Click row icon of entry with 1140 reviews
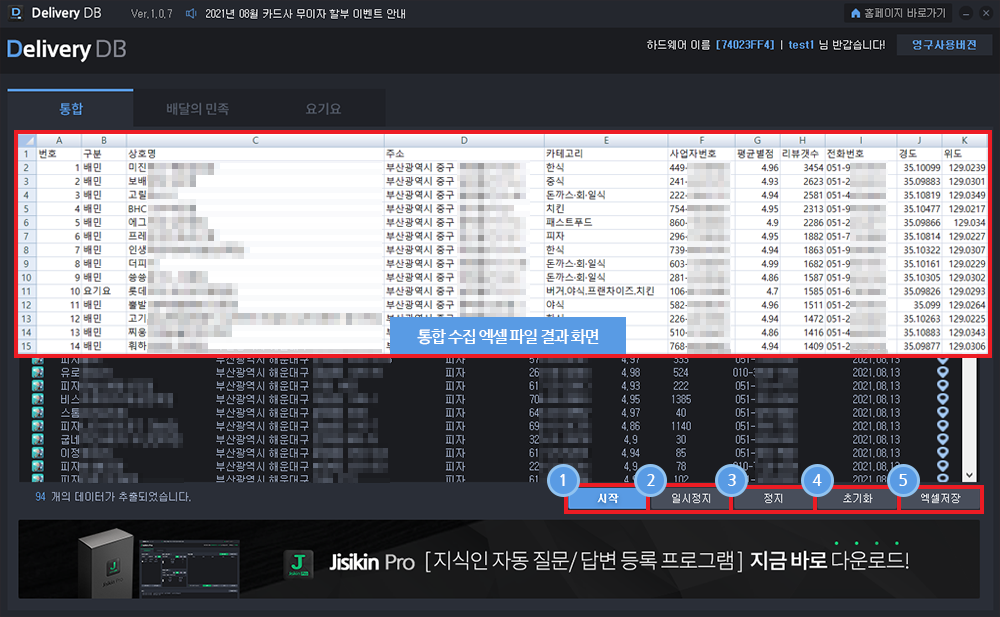This screenshot has width=1000, height=617. [38, 426]
